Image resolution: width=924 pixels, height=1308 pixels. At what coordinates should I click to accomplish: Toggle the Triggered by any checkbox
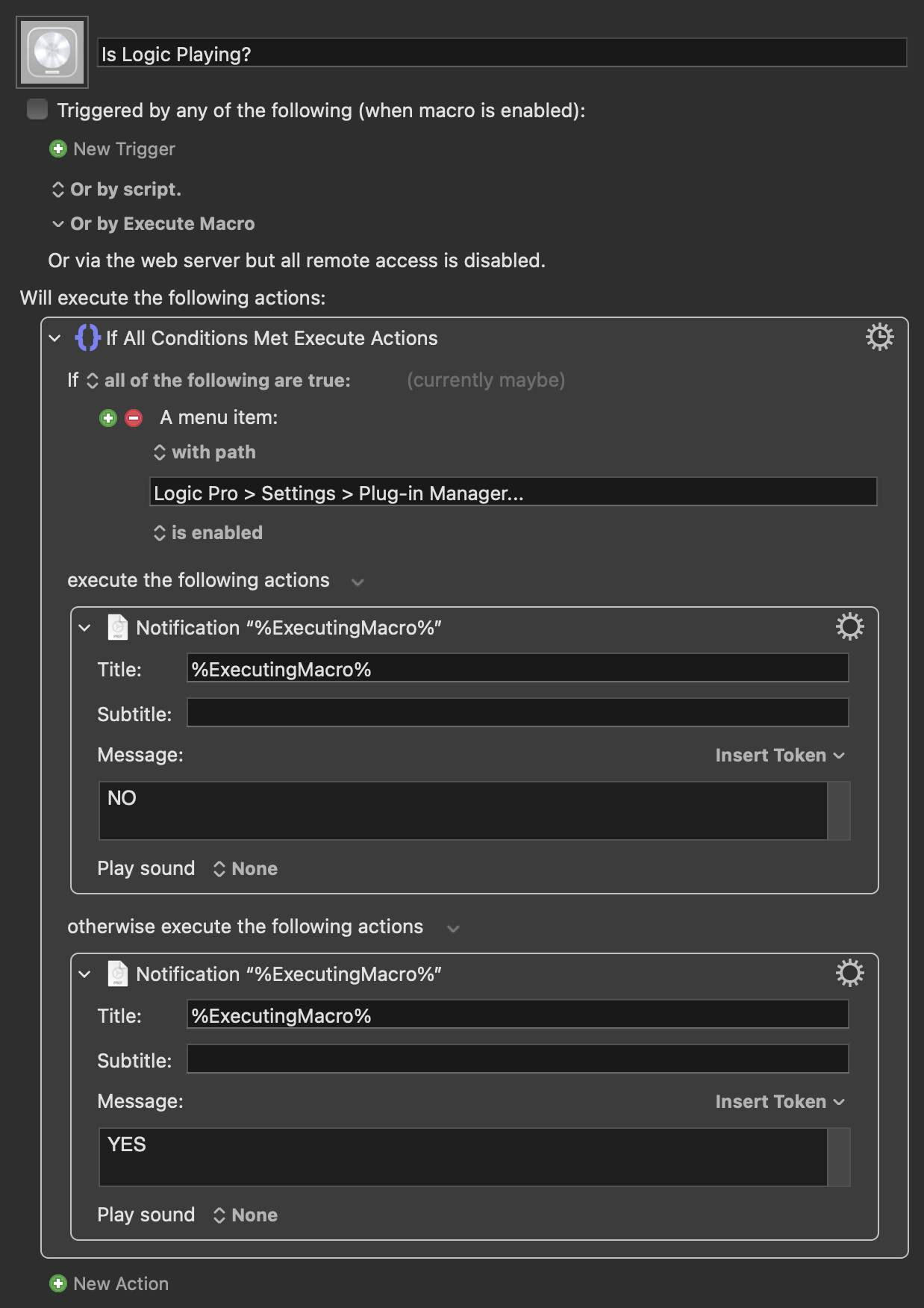coord(37,110)
